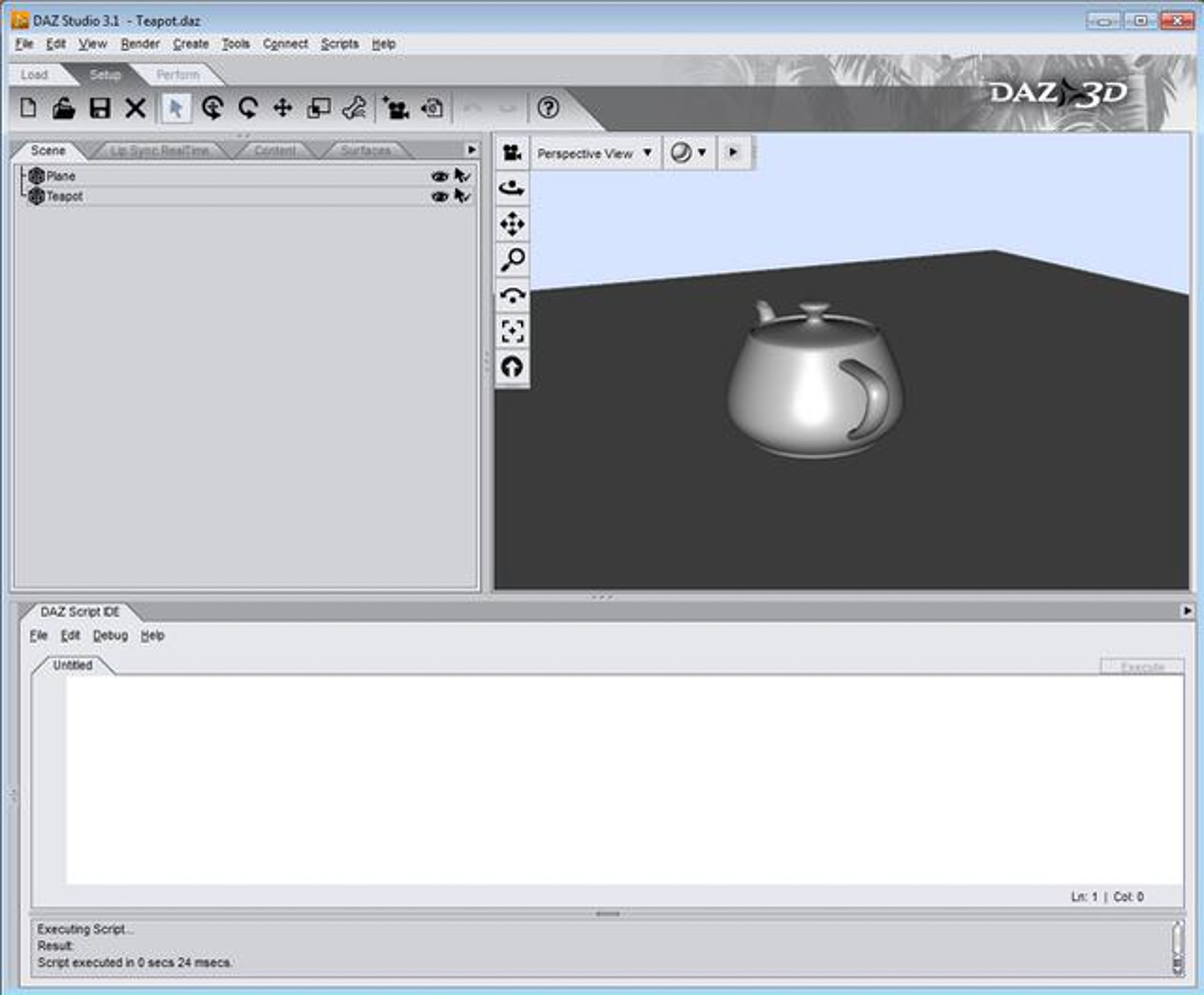
Task: Toggle the selectable arrow for the Teapot node
Action: pyautogui.click(x=462, y=196)
